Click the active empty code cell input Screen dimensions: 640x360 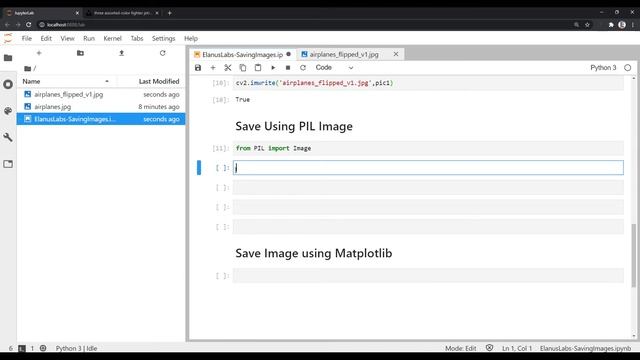pyautogui.click(x=428, y=168)
